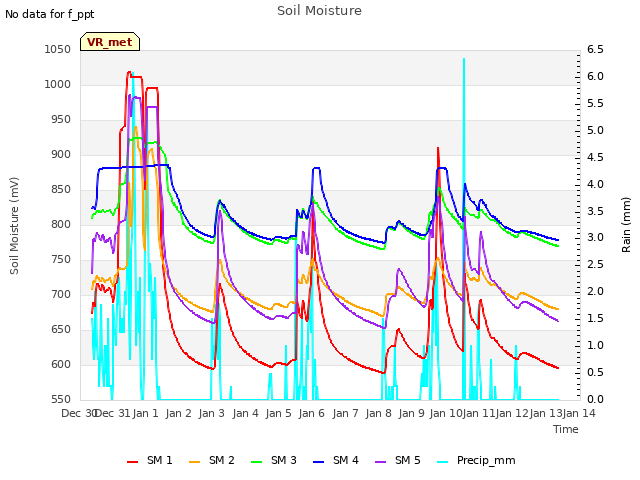
Task: Click the red SM 1 peak above 1000 mV
Action: tap(129, 73)
